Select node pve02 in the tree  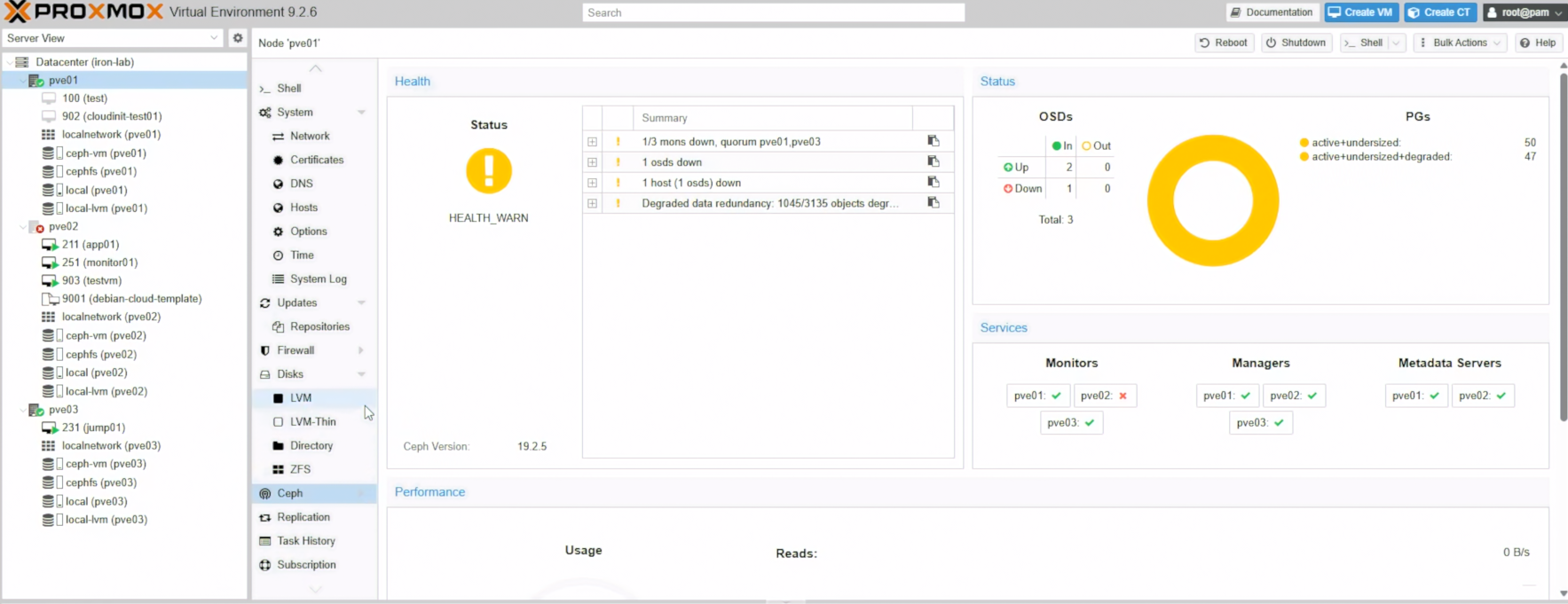coord(63,226)
